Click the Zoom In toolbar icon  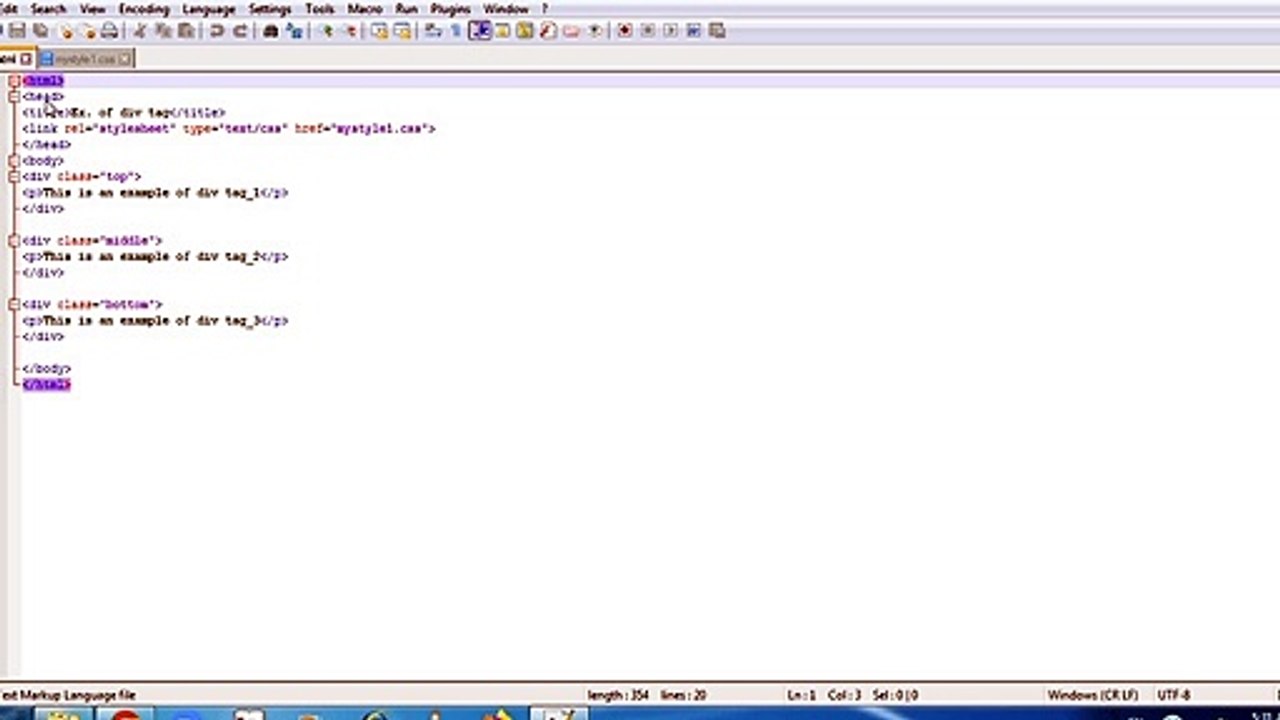click(326, 31)
